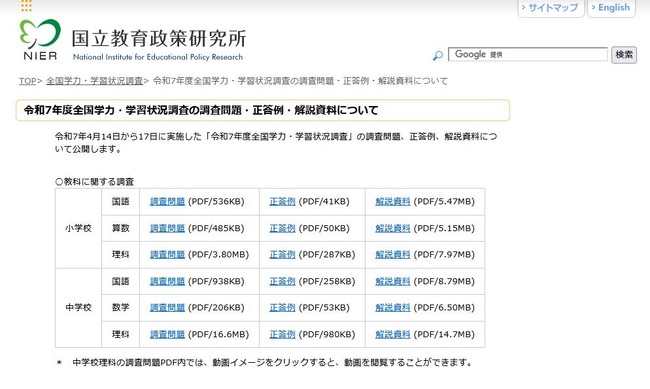The height and width of the screenshot is (389, 650).
Task: Click the NIER butterfly logo
Action: 40,39
